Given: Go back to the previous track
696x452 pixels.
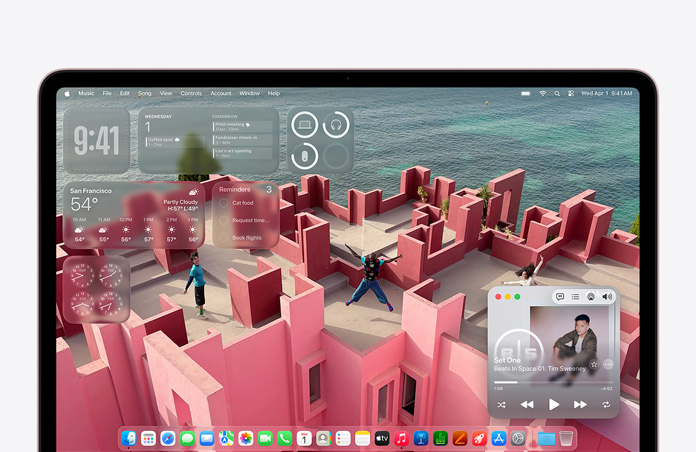Looking at the screenshot, I should point(527,405).
